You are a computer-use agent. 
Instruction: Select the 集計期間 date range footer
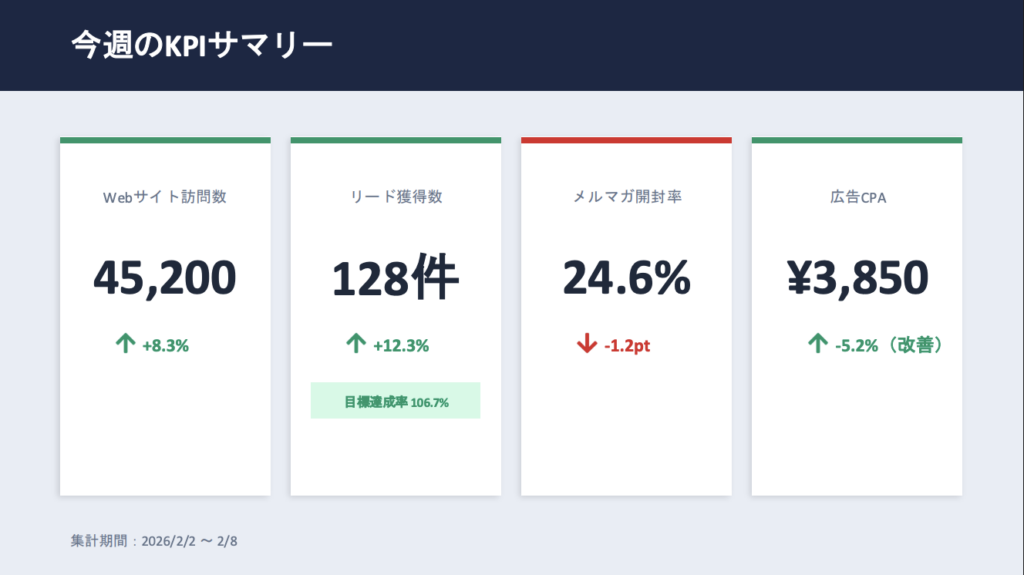pos(154,541)
